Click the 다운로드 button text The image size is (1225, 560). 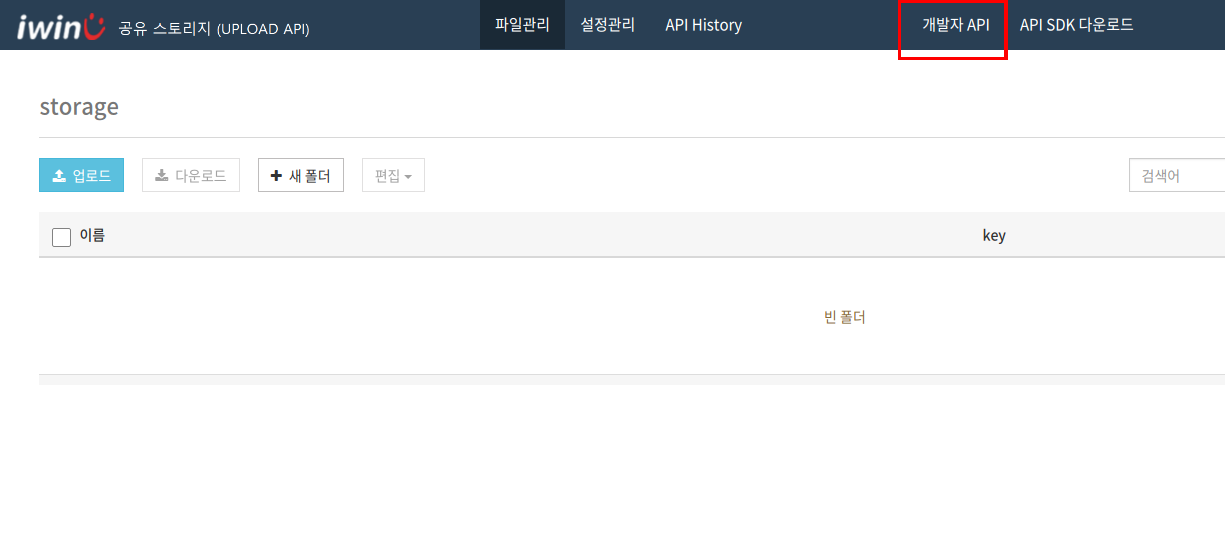201,176
